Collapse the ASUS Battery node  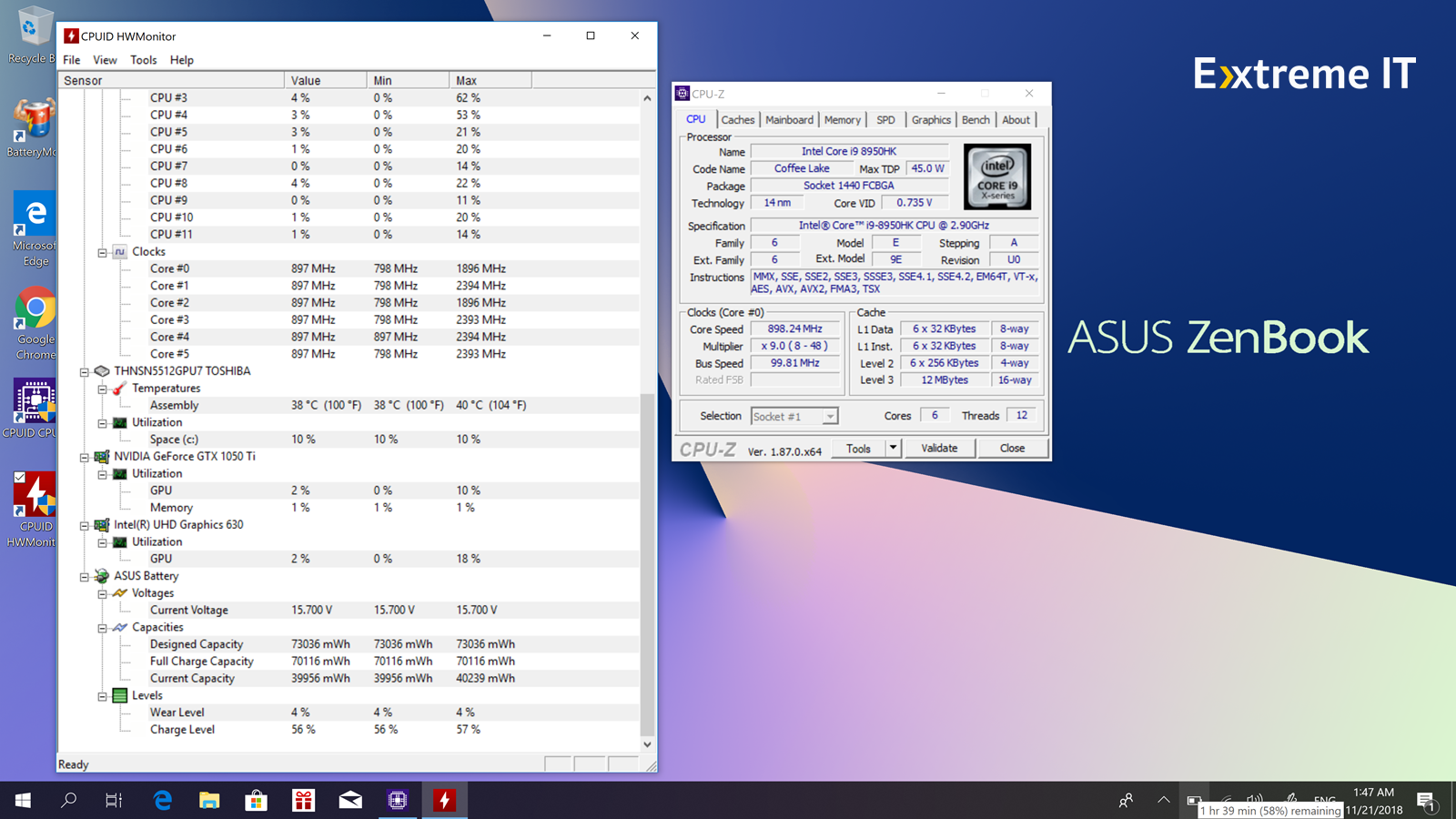[84, 577]
